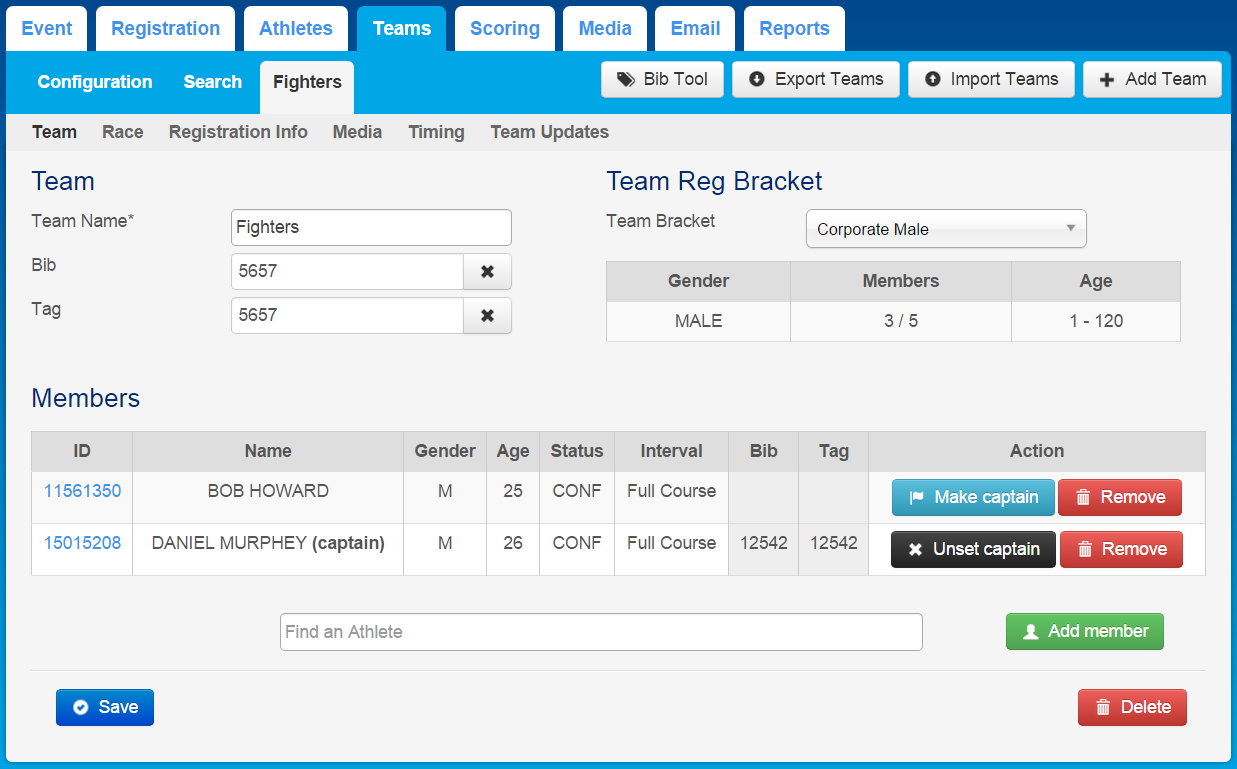Select the Fighters sub-tab
The width and height of the screenshot is (1237, 769).
coord(307,87)
